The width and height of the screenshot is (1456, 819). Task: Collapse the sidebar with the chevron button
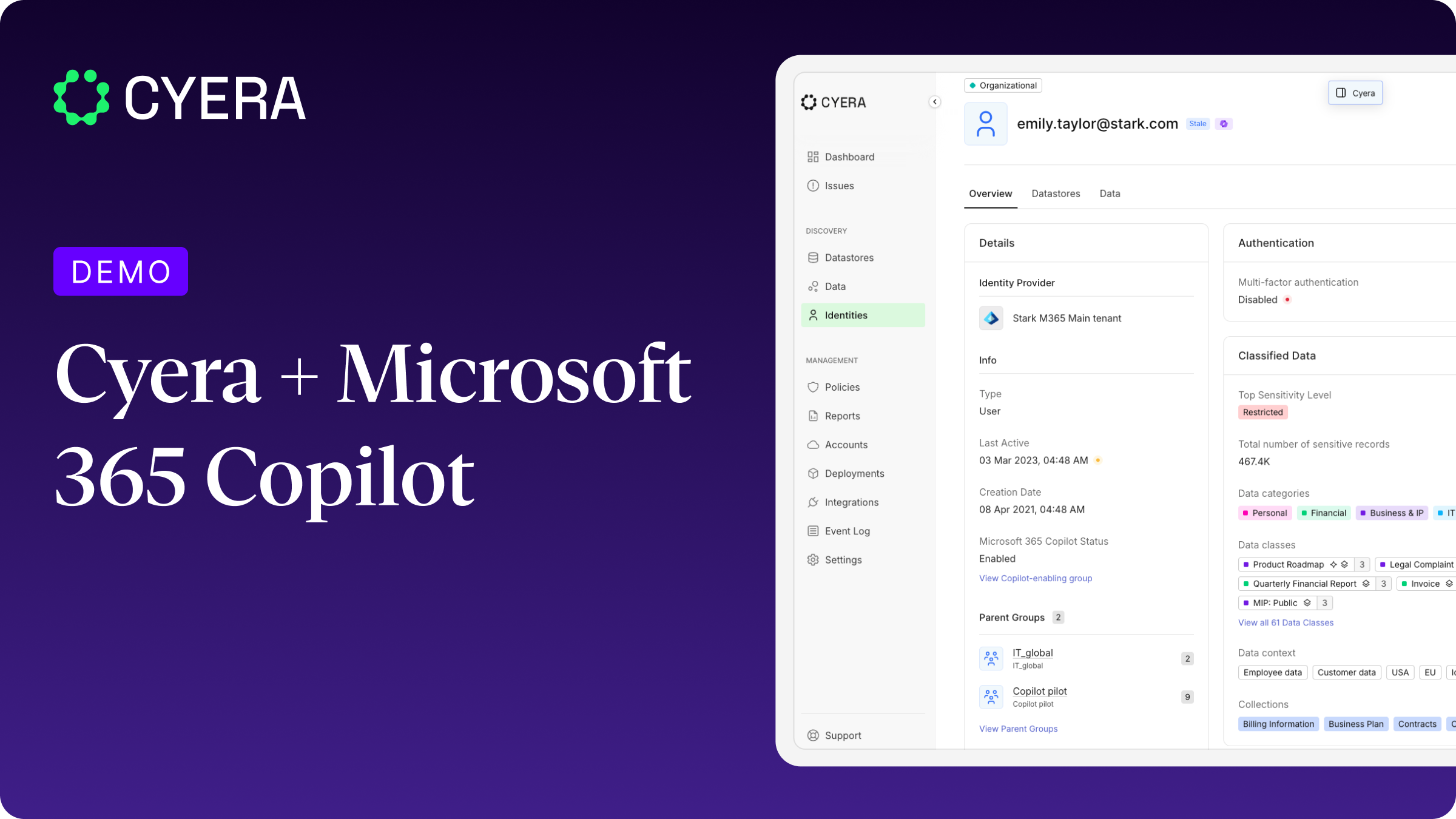click(935, 102)
